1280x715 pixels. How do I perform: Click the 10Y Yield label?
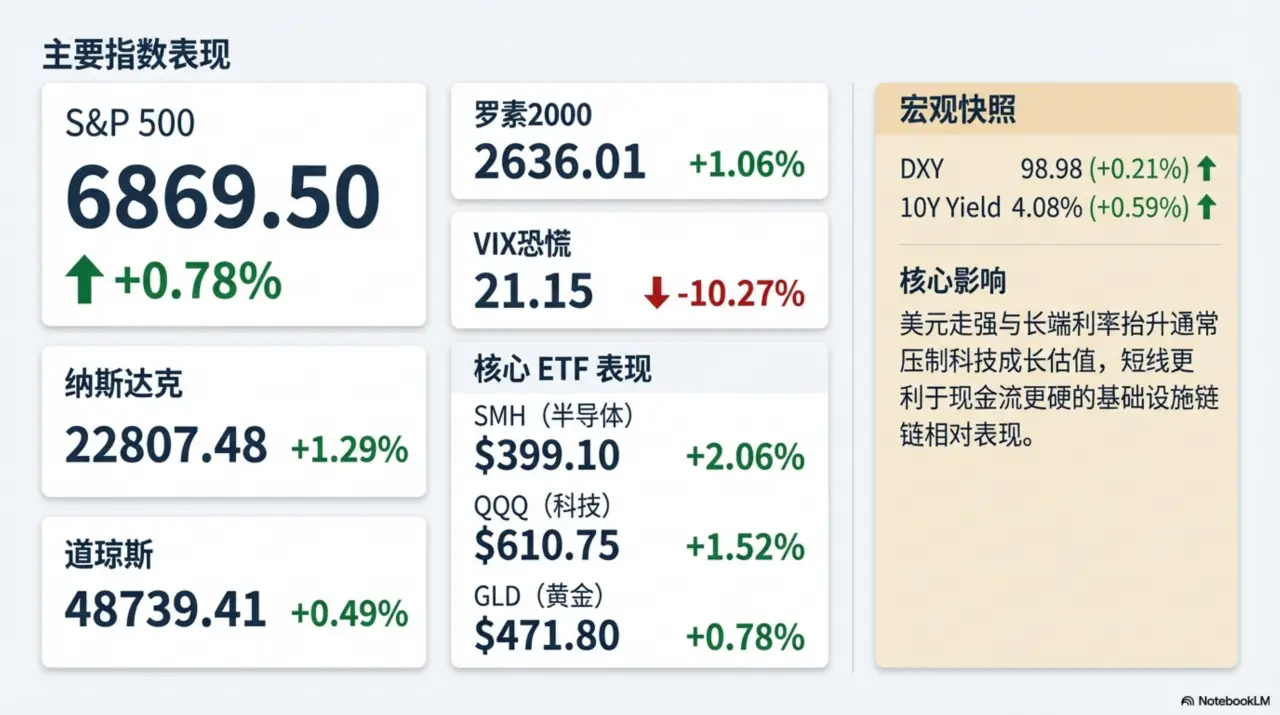coord(950,207)
